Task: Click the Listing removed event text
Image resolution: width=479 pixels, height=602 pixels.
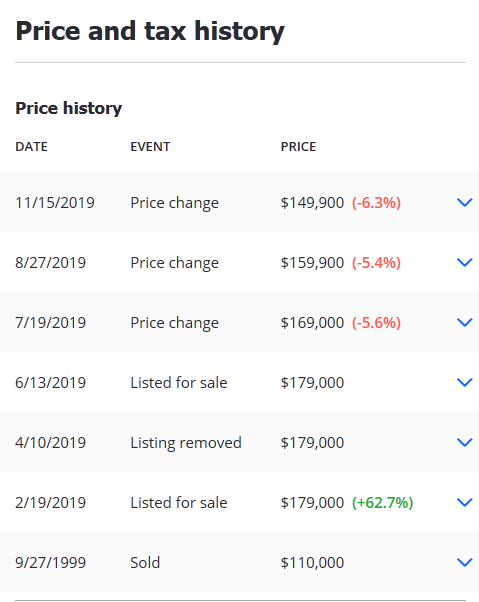Action: [186, 443]
